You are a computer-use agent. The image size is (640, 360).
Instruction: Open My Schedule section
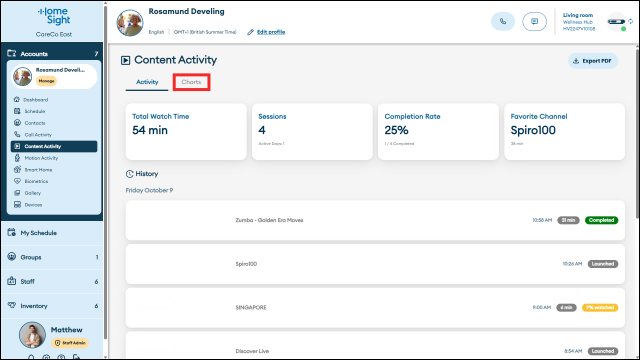pos(52,233)
